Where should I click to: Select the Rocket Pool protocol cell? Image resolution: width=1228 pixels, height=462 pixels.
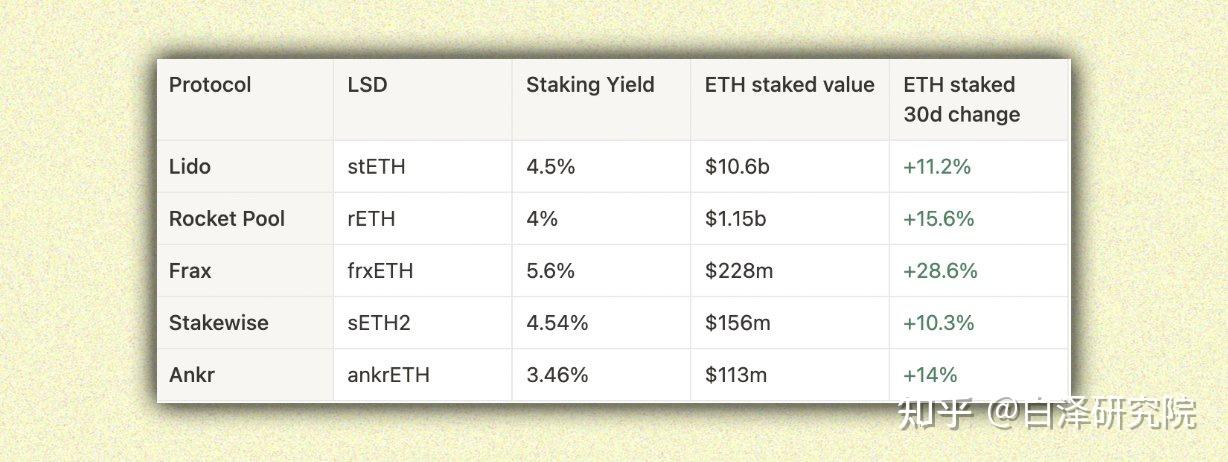(x=227, y=219)
